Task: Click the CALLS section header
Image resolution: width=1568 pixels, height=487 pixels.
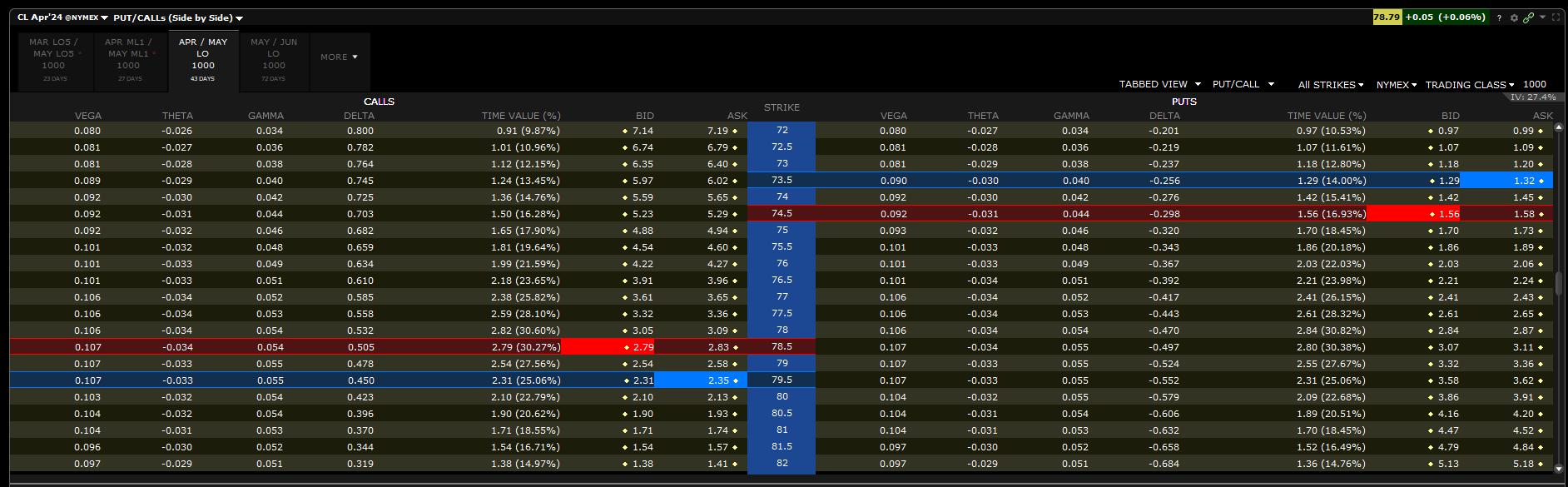Action: (379, 102)
